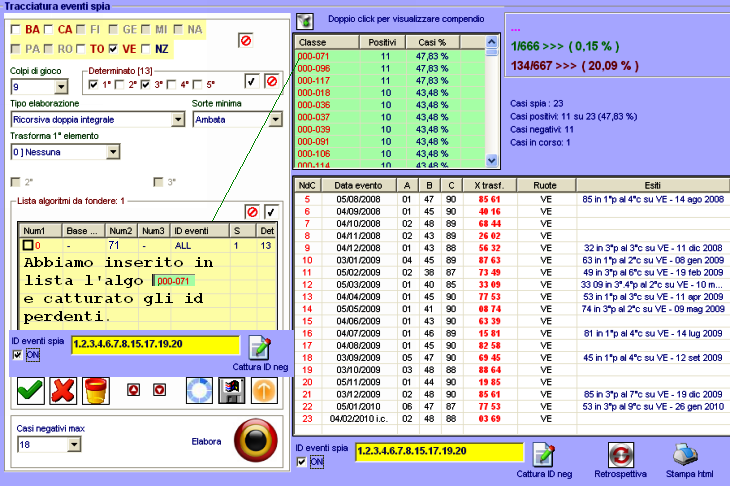Start processing with the round red Elabora button

[x=256, y=440]
